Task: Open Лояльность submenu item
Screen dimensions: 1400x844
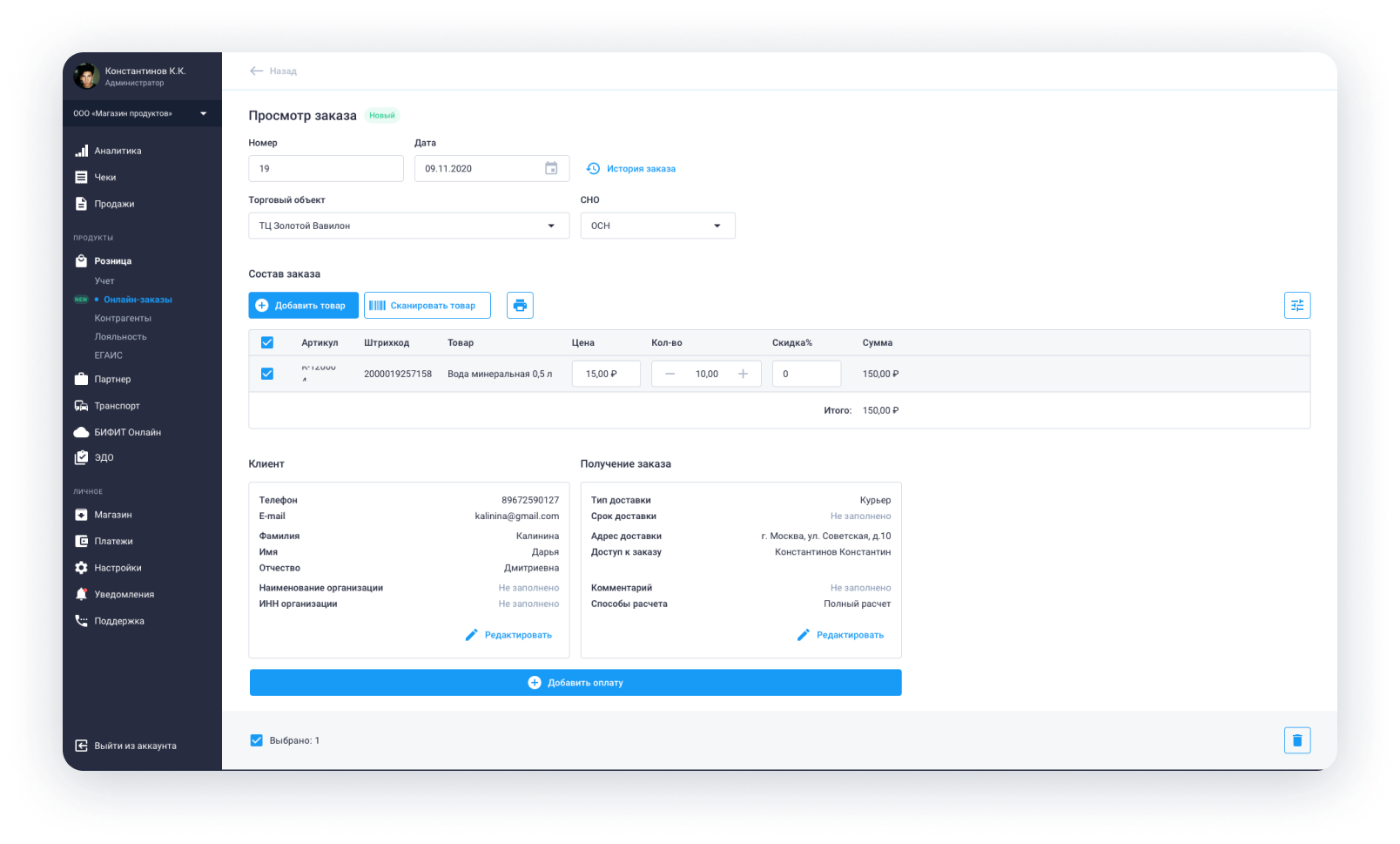Action: tap(120, 336)
